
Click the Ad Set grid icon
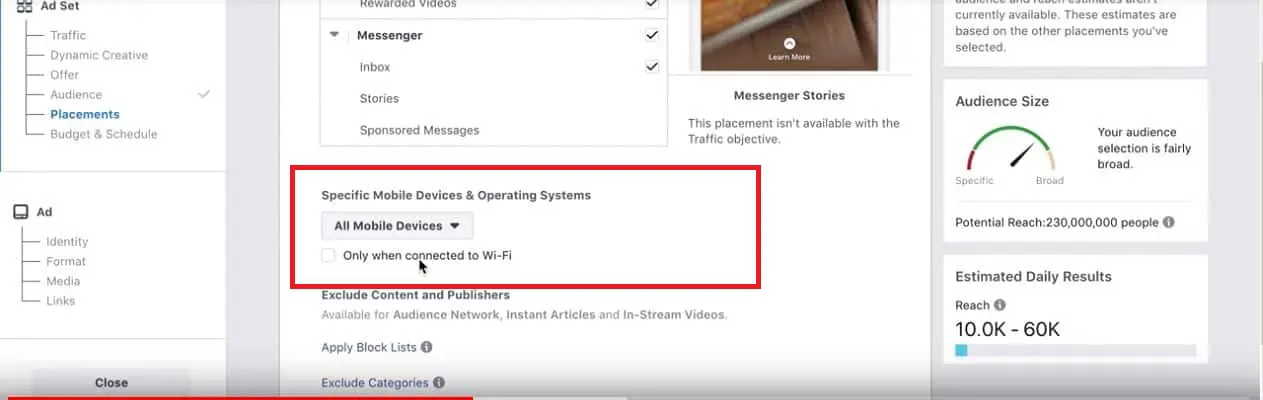point(24,5)
